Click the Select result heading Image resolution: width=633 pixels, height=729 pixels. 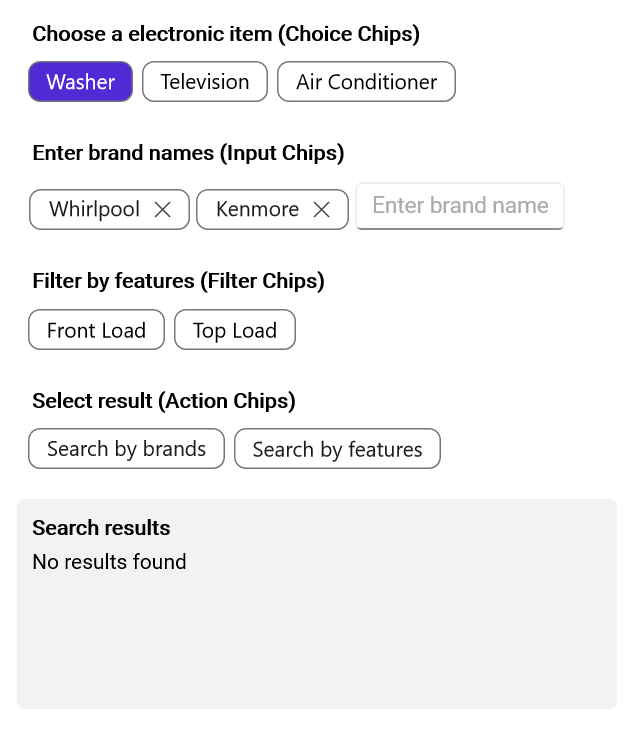coord(163,401)
